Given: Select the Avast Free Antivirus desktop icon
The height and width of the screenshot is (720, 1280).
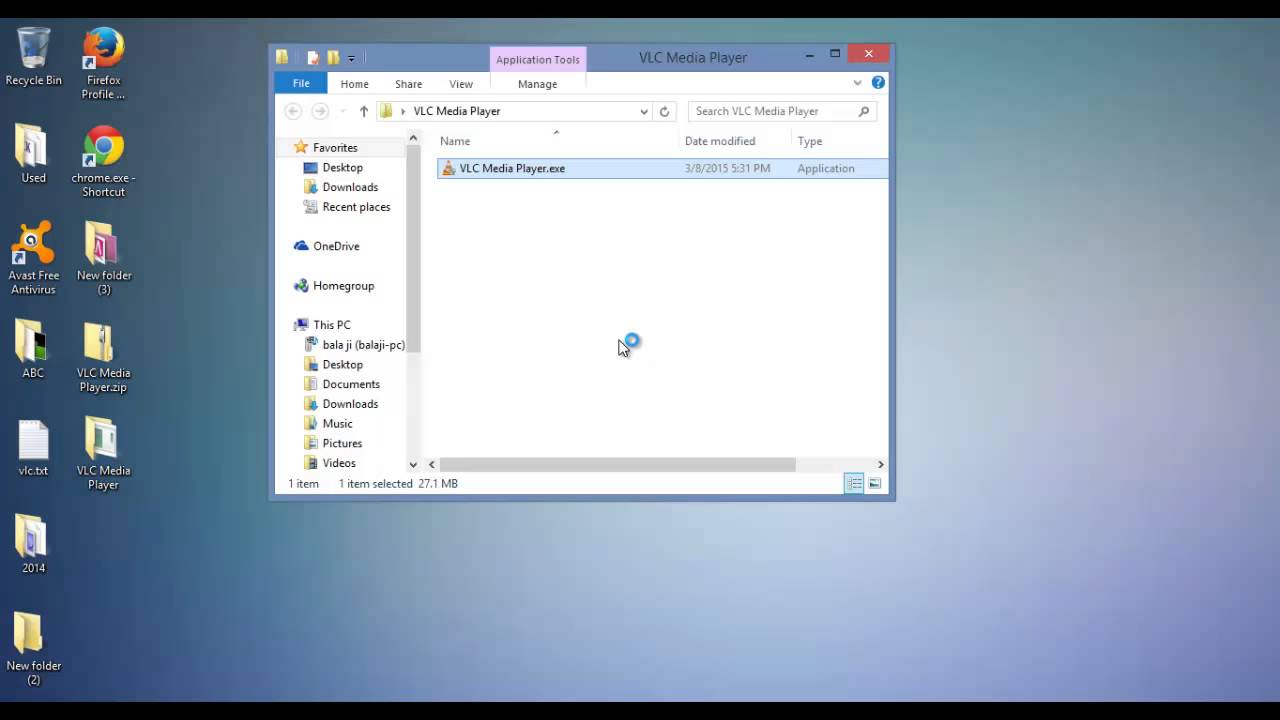Looking at the screenshot, I should click(x=33, y=259).
